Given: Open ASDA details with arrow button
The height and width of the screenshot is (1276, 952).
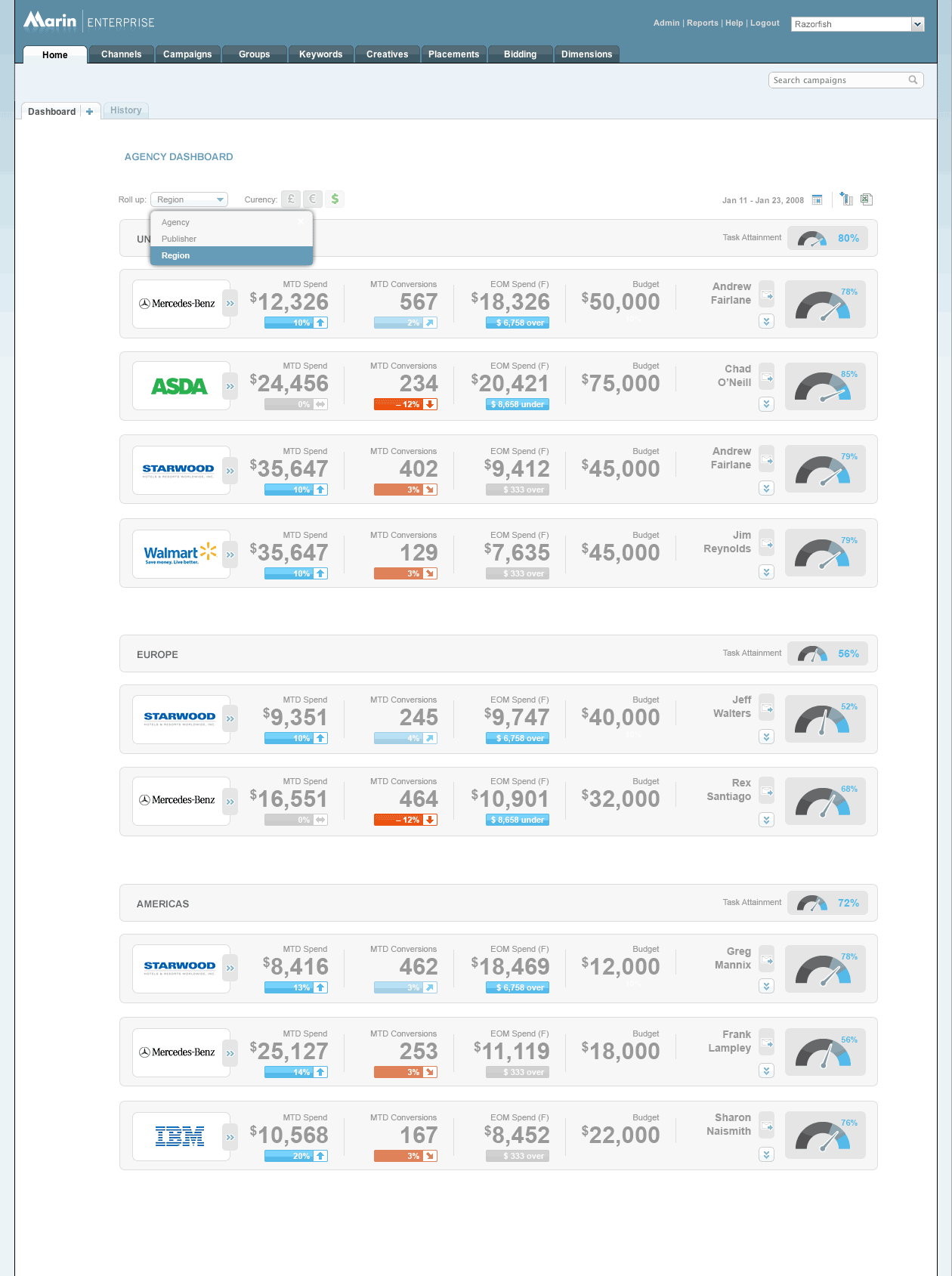Looking at the screenshot, I should [230, 386].
